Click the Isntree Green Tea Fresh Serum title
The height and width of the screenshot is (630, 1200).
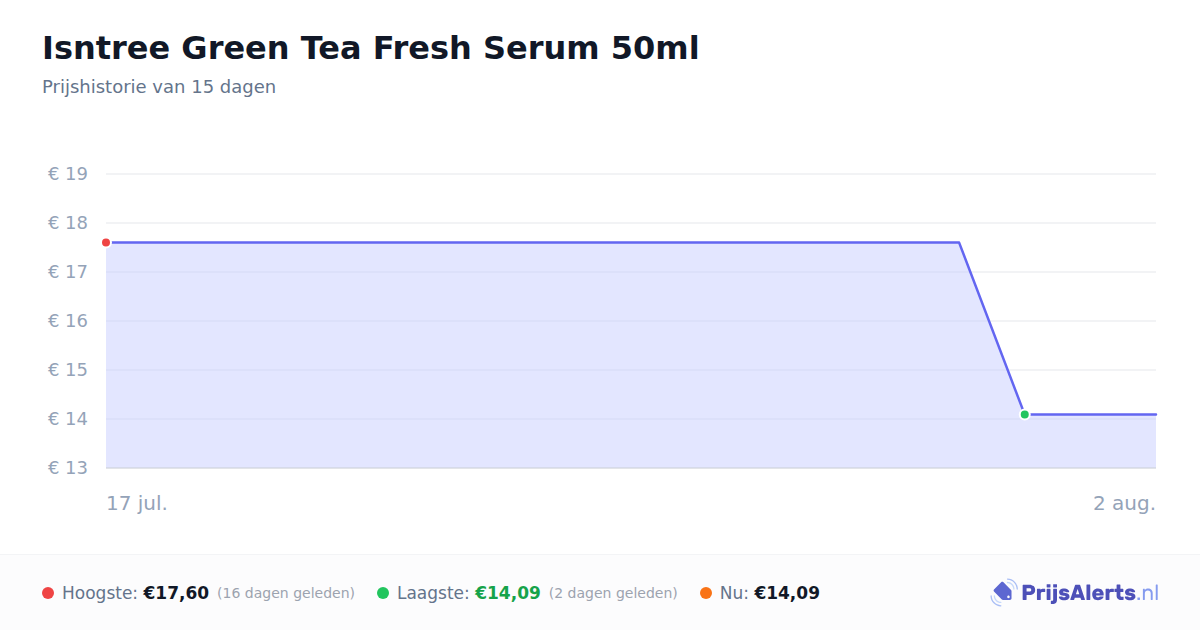371,48
